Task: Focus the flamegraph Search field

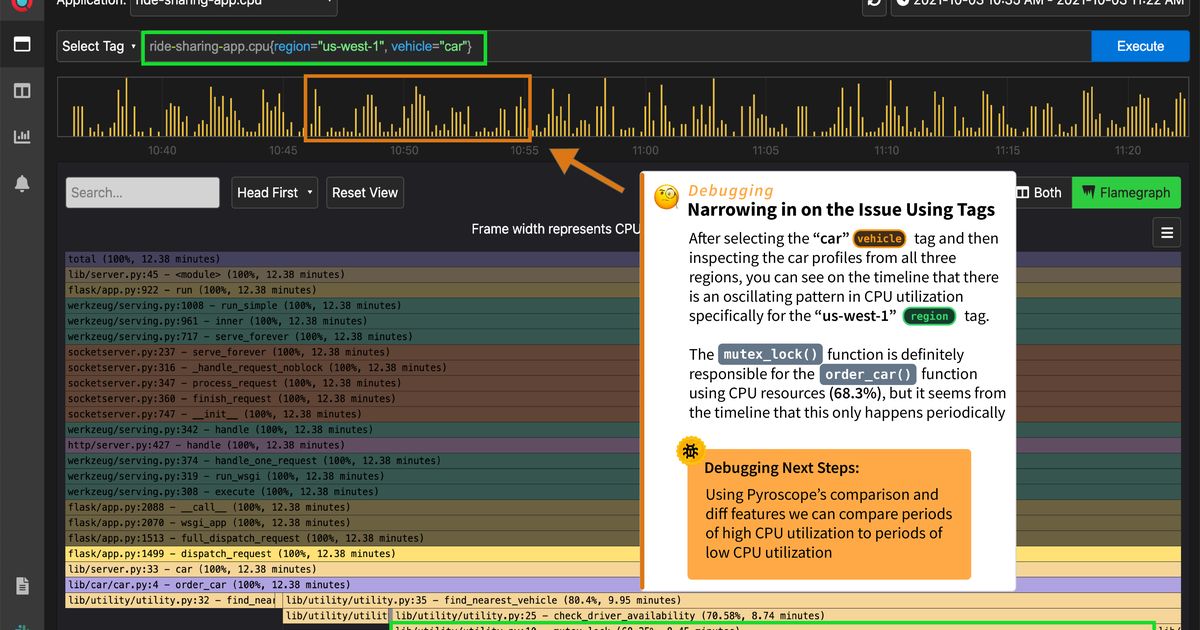Action: click(143, 193)
